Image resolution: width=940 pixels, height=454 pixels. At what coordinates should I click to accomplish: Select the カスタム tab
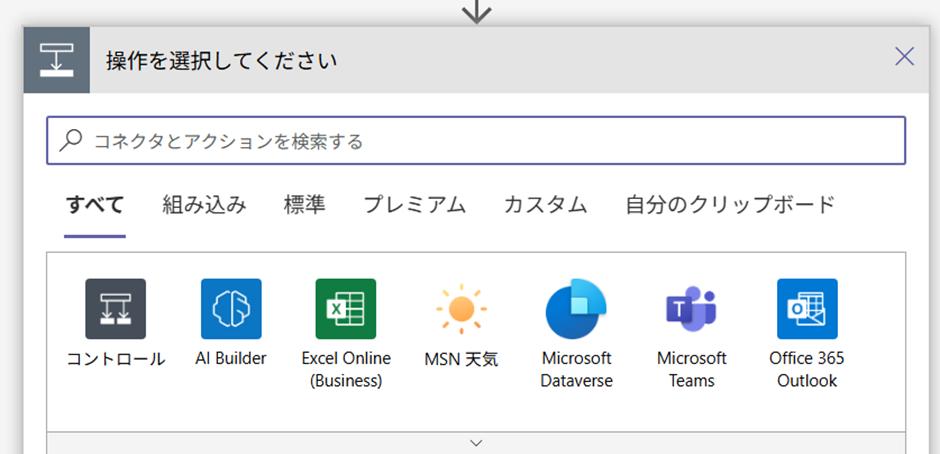[x=546, y=205]
